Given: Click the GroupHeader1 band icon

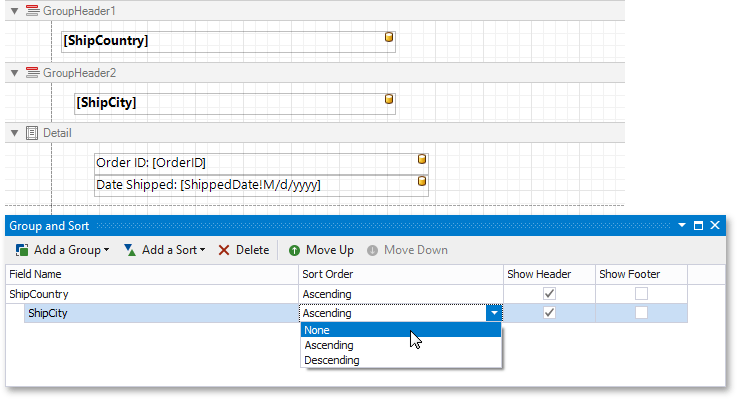Looking at the screenshot, I should click(x=32, y=11).
